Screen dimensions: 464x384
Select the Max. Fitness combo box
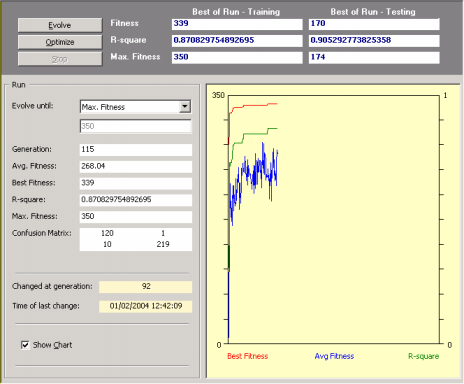pos(136,107)
